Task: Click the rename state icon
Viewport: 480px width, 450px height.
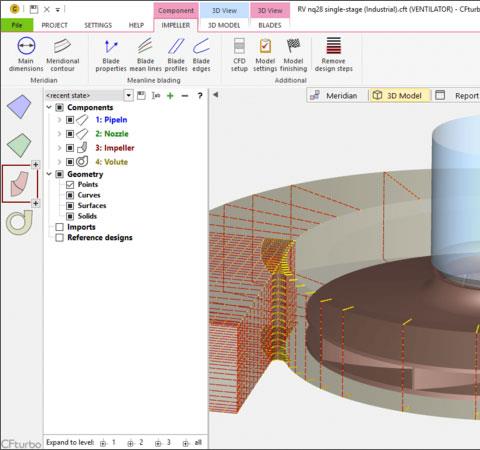Action: click(x=156, y=96)
